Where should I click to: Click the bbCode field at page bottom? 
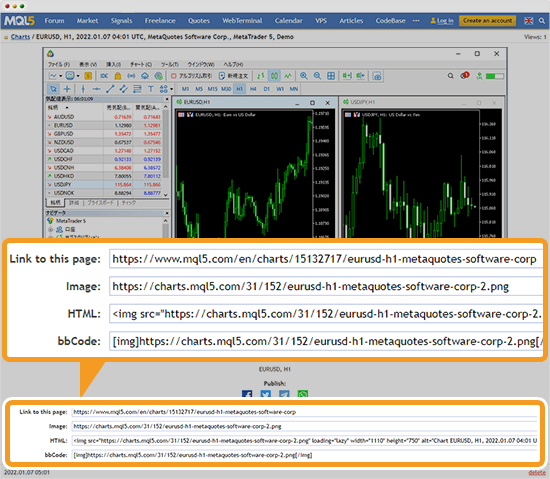point(304,455)
